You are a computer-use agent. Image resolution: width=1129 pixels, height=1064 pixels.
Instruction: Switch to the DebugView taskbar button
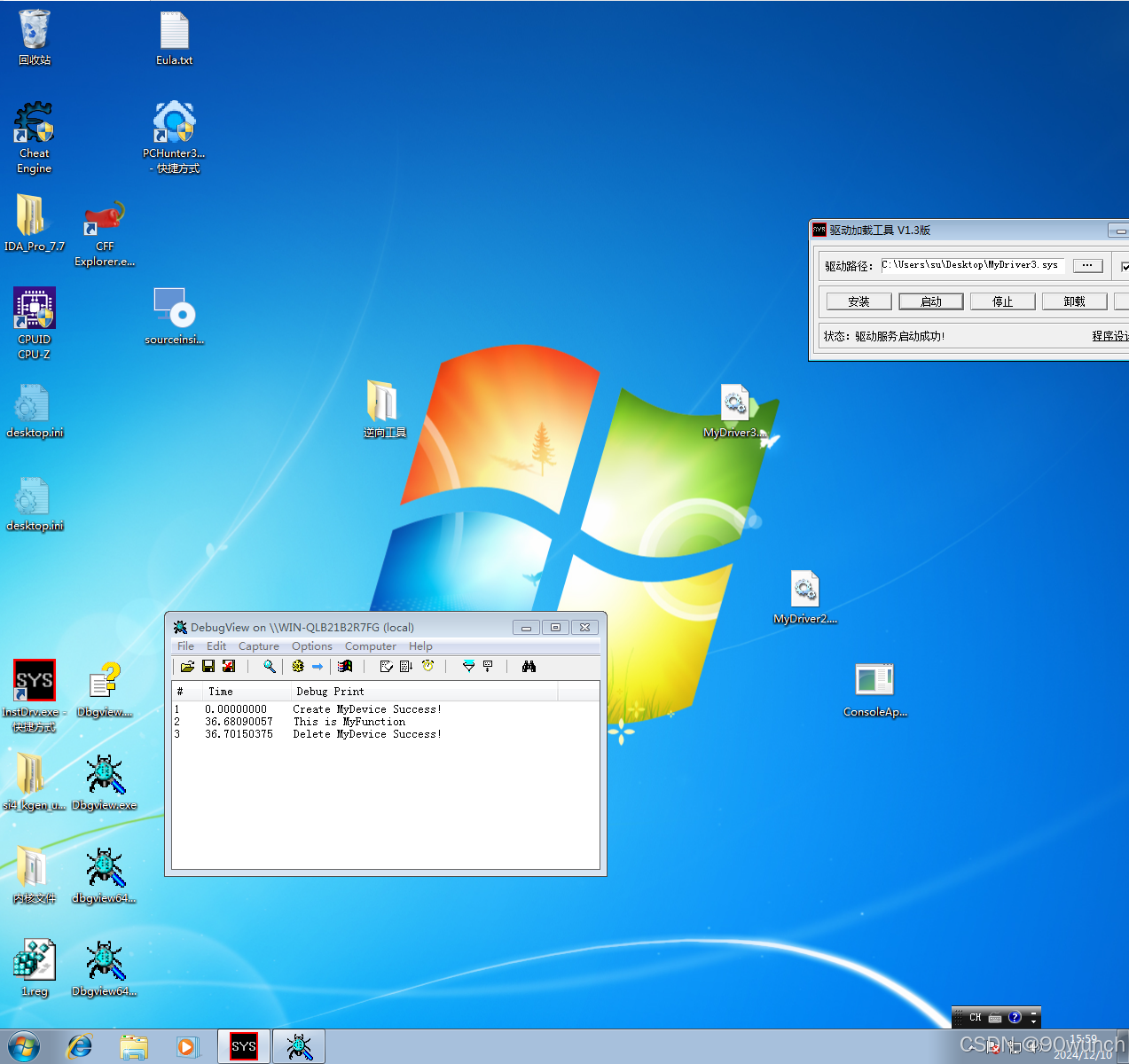pyautogui.click(x=299, y=1047)
